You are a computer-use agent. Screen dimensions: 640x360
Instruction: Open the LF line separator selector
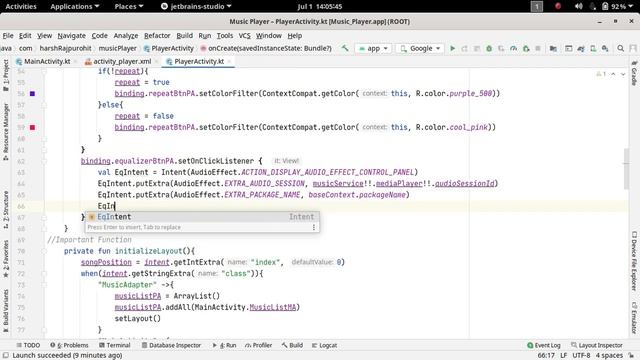click(563, 356)
